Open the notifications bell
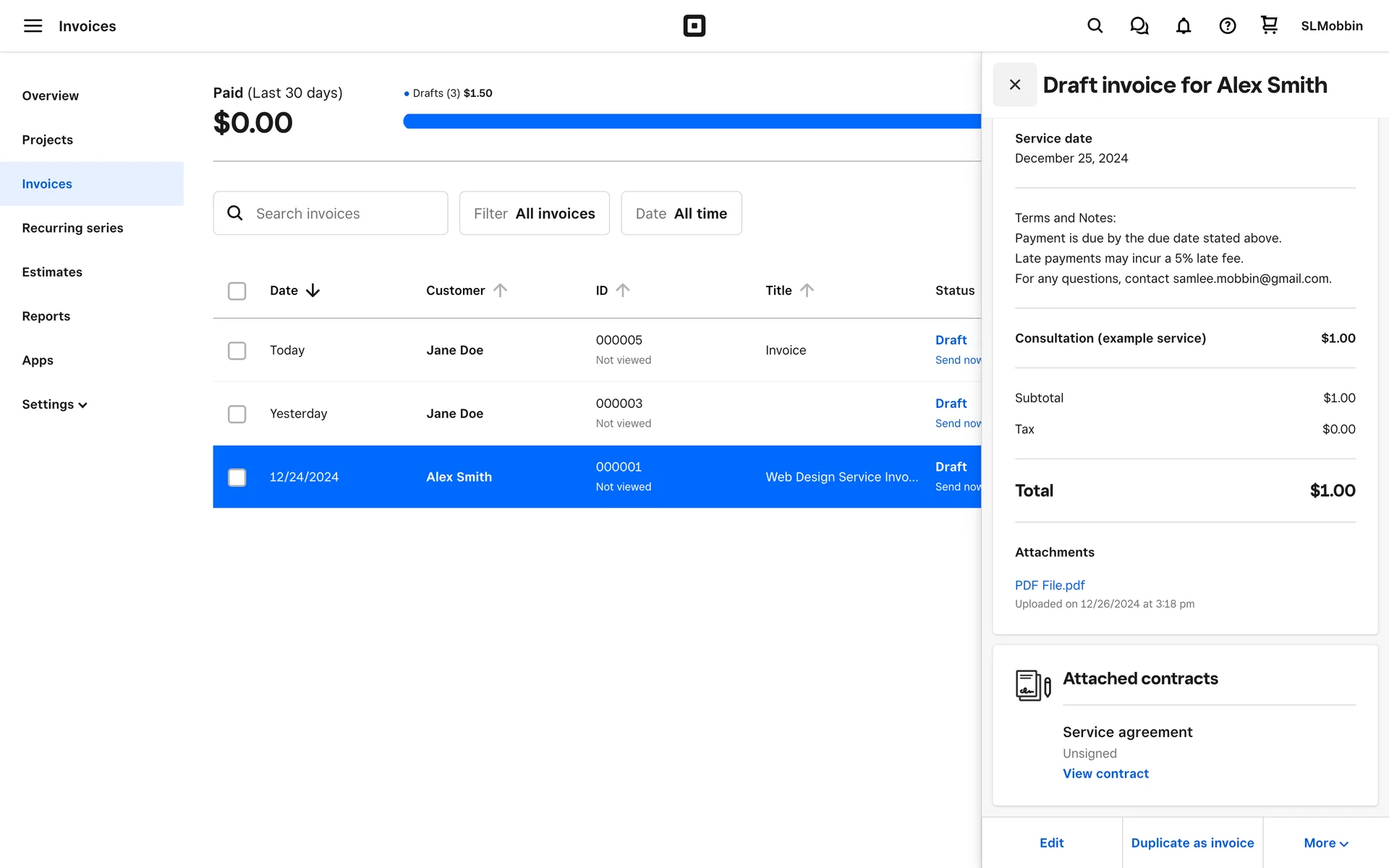This screenshot has height=868, width=1389. [x=1183, y=26]
